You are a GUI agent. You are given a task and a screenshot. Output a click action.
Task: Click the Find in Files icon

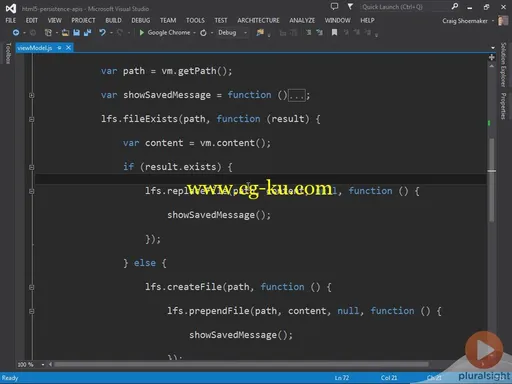click(x=260, y=32)
